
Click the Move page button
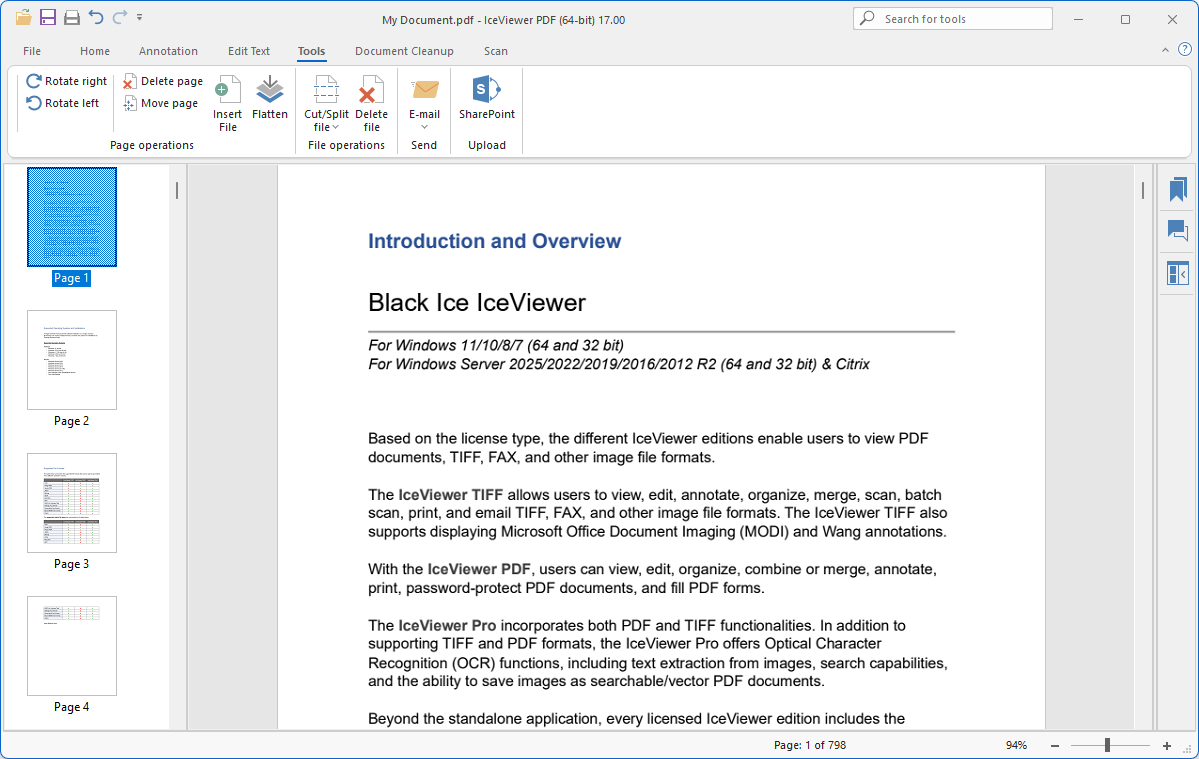(161, 103)
